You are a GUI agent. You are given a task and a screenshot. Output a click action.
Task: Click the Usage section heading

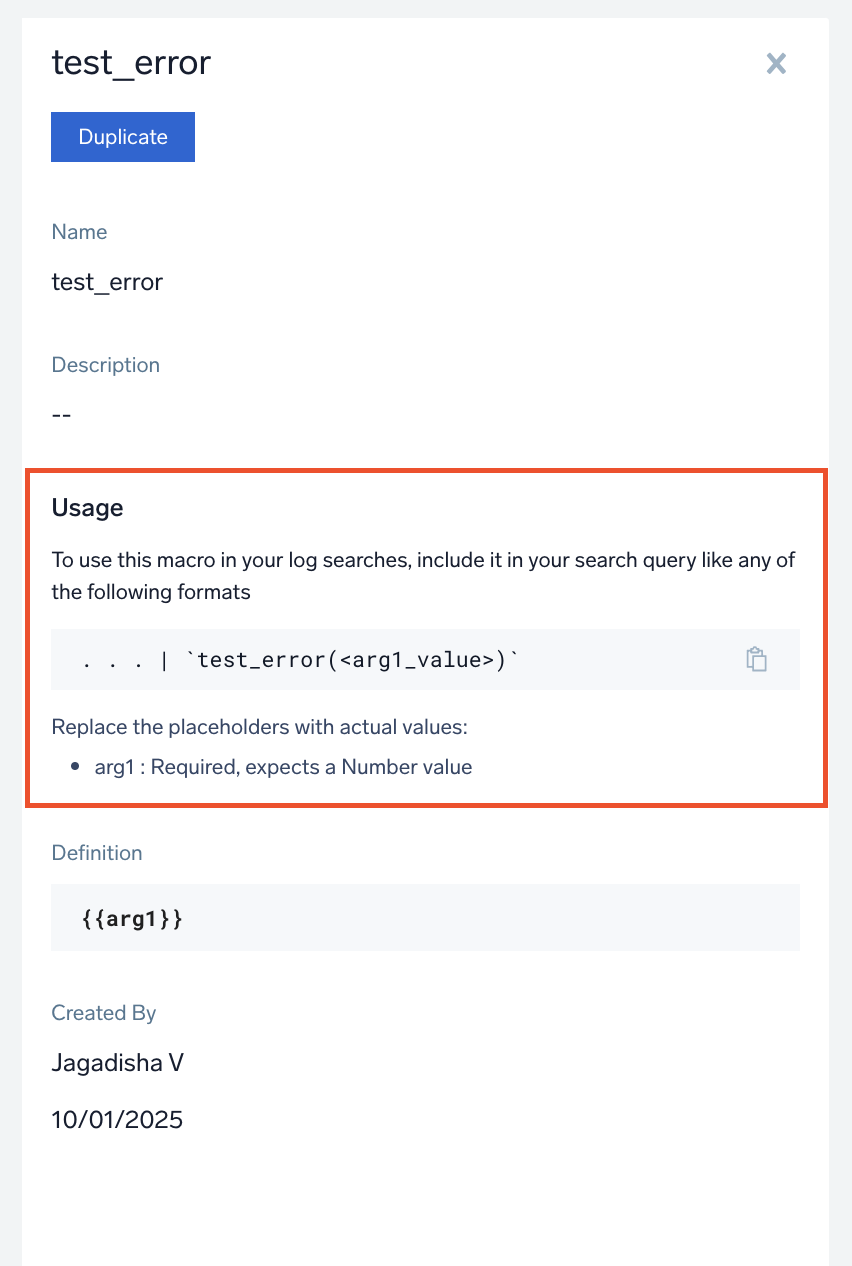(x=87, y=508)
